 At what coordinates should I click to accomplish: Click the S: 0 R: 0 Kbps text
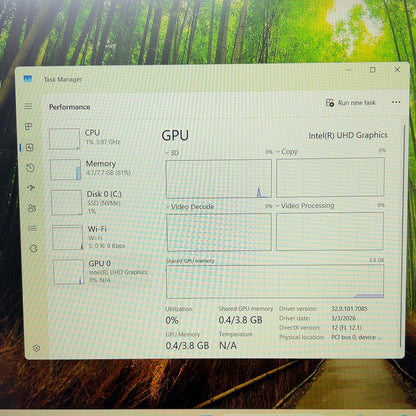click(107, 246)
